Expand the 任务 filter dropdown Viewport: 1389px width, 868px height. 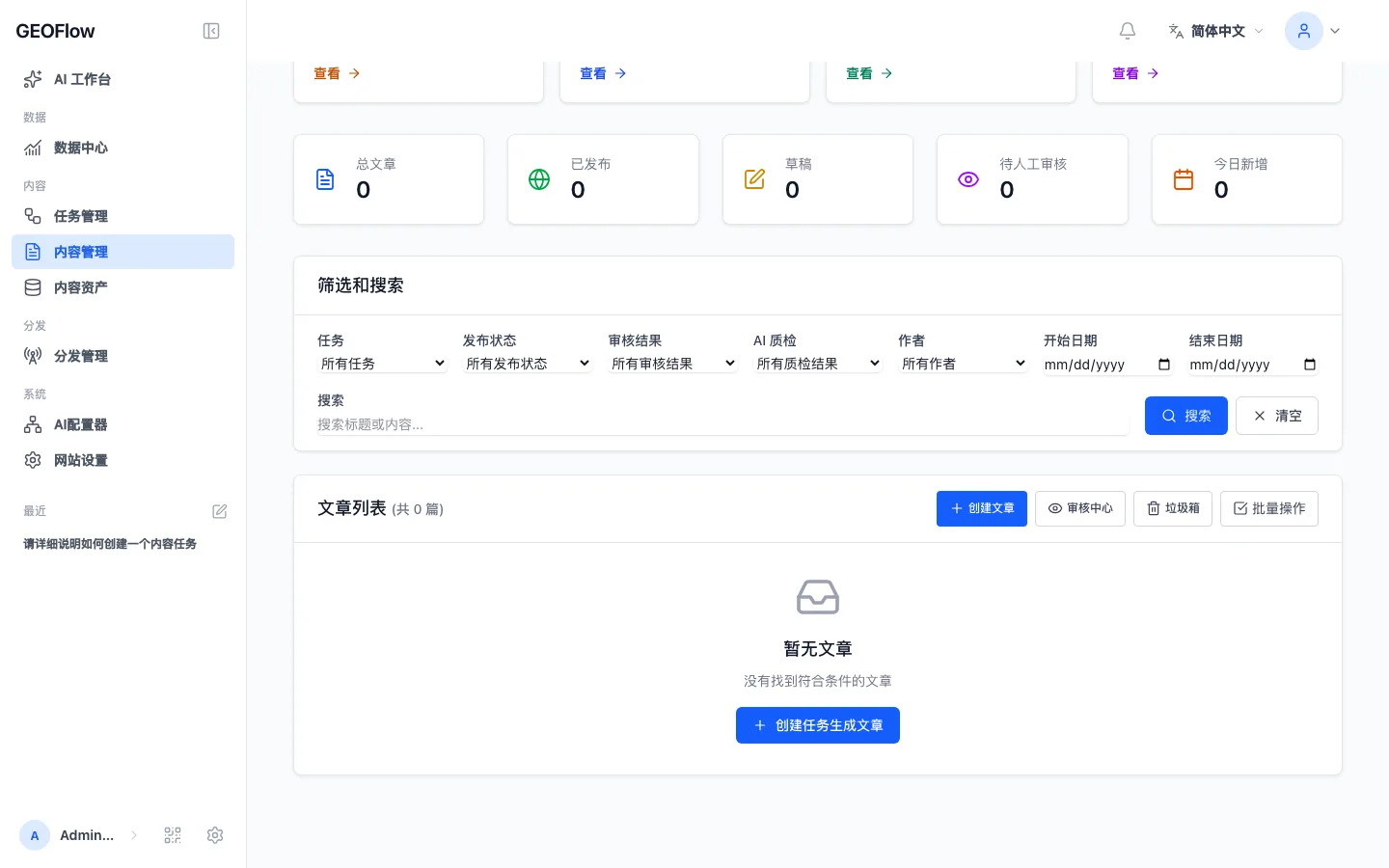[383, 364]
